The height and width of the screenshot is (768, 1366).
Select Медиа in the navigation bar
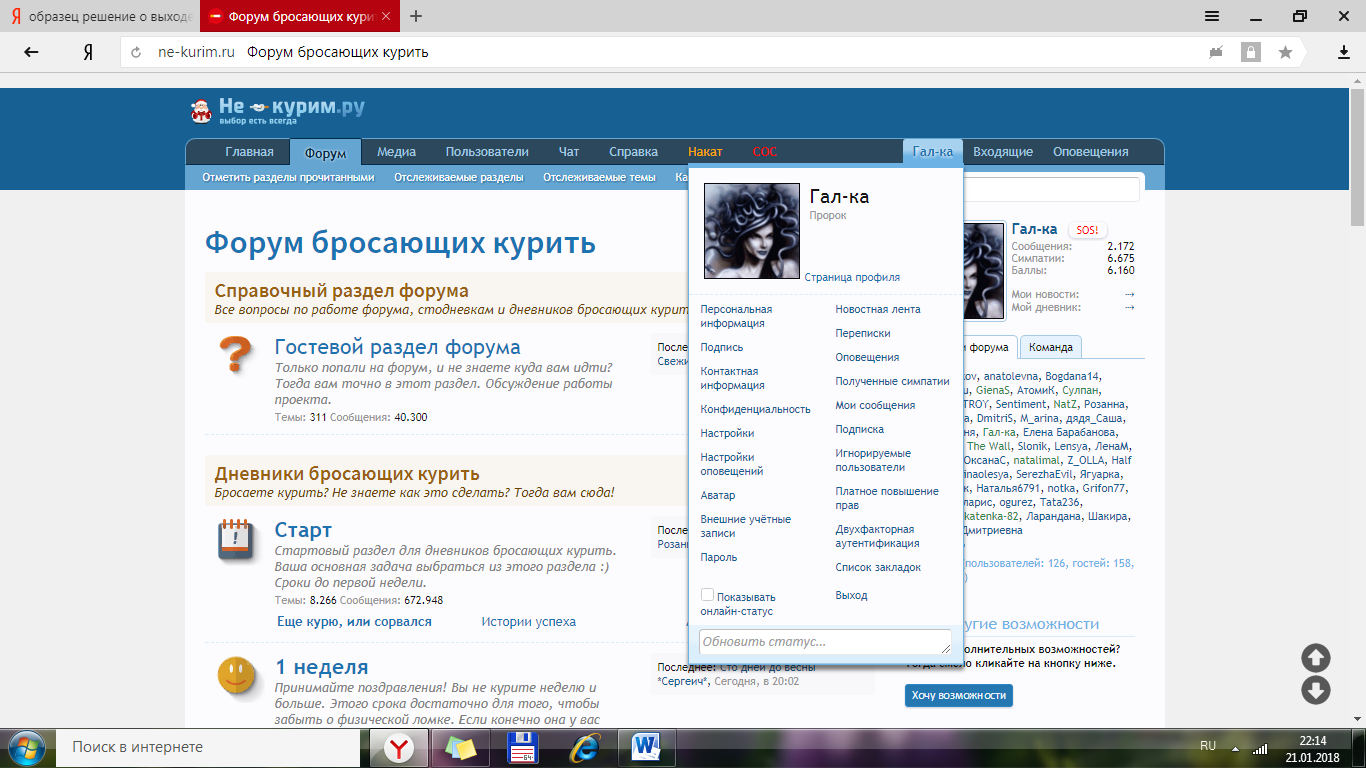[x=396, y=152]
